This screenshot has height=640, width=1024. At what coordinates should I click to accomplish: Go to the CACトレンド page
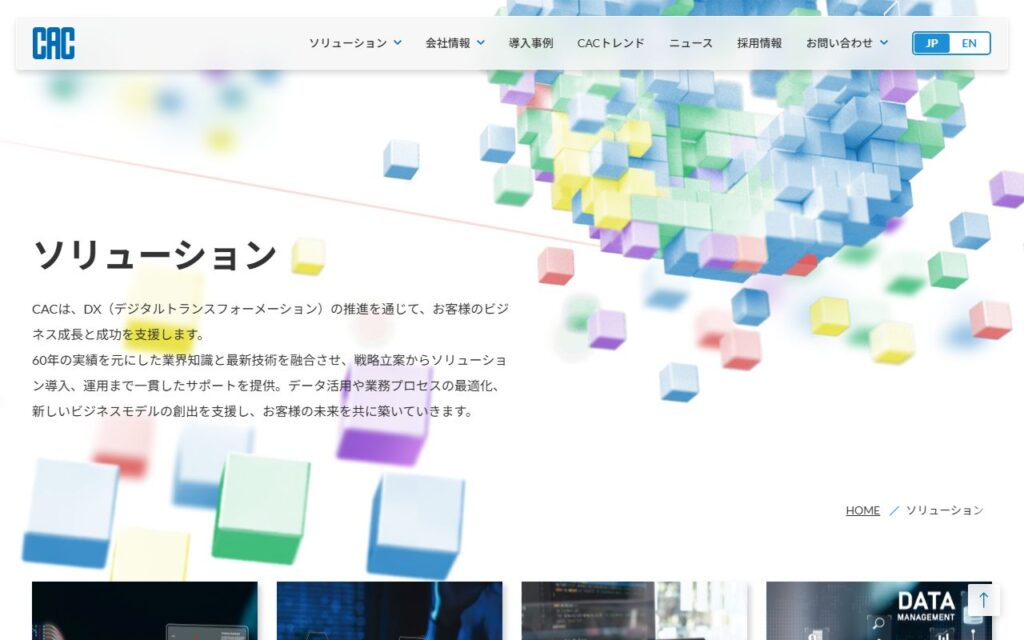[x=610, y=43]
